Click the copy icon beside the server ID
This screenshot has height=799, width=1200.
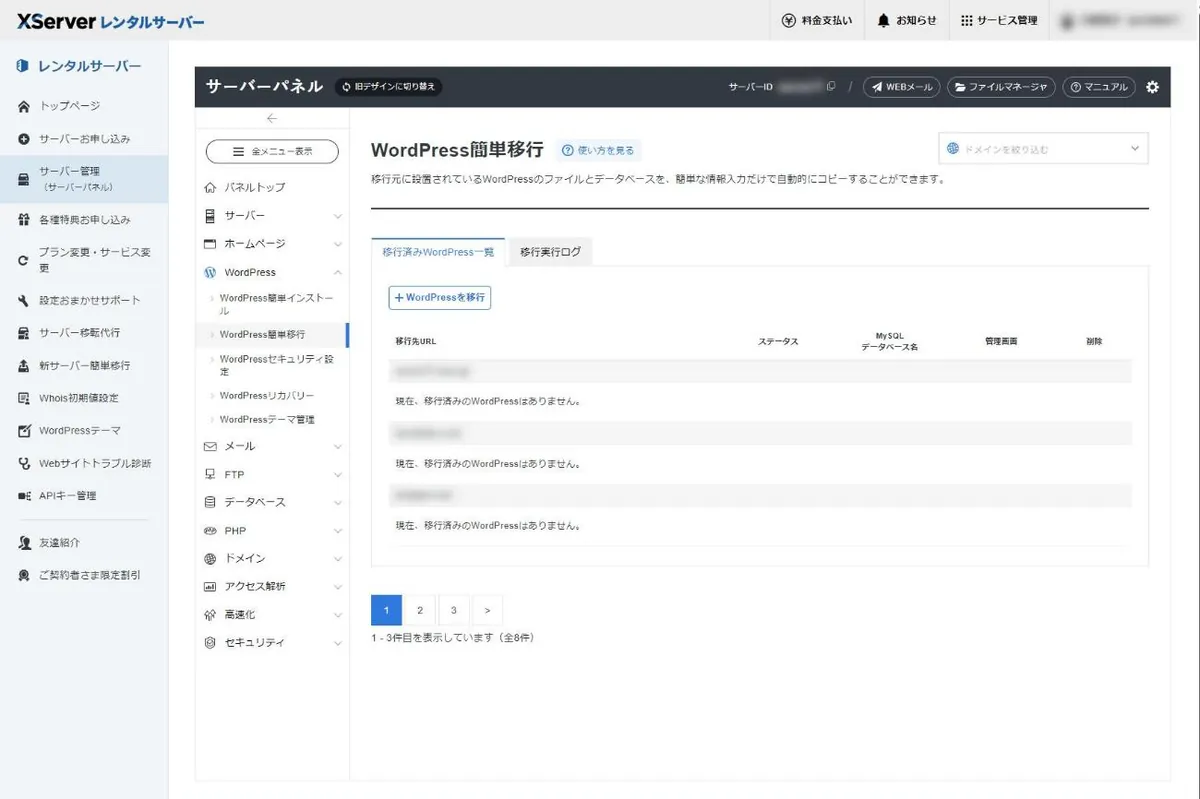point(831,87)
